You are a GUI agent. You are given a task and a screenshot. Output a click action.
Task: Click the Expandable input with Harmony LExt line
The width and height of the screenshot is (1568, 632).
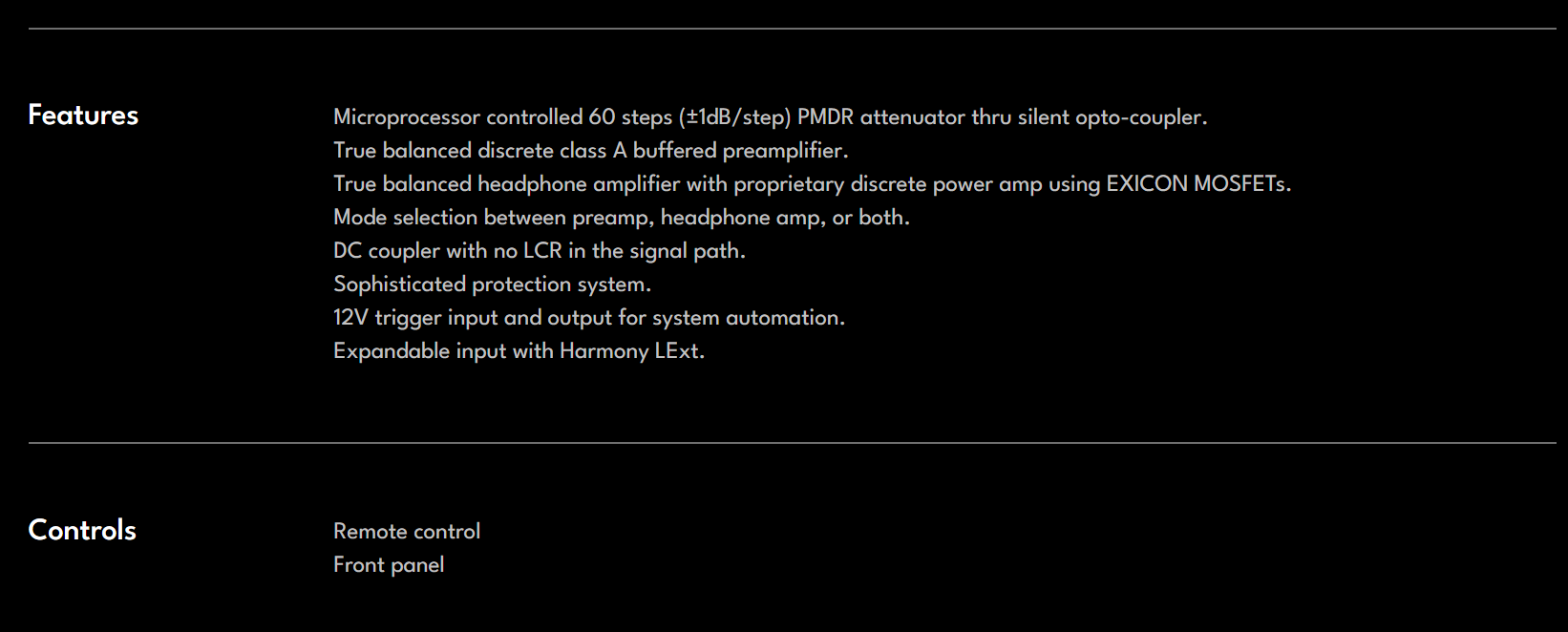(x=519, y=351)
